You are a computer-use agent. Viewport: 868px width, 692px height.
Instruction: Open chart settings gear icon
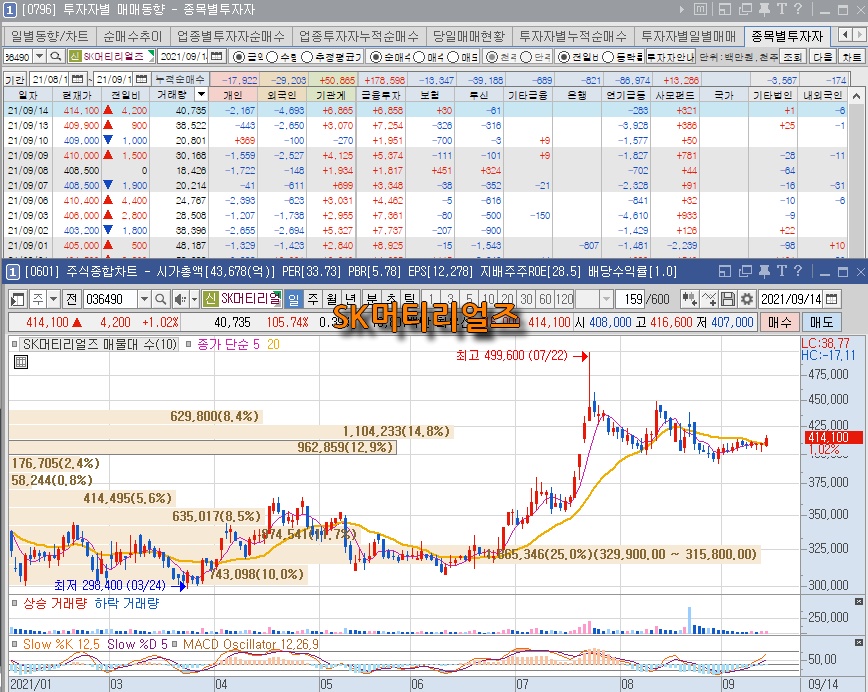pyautogui.click(x=747, y=299)
